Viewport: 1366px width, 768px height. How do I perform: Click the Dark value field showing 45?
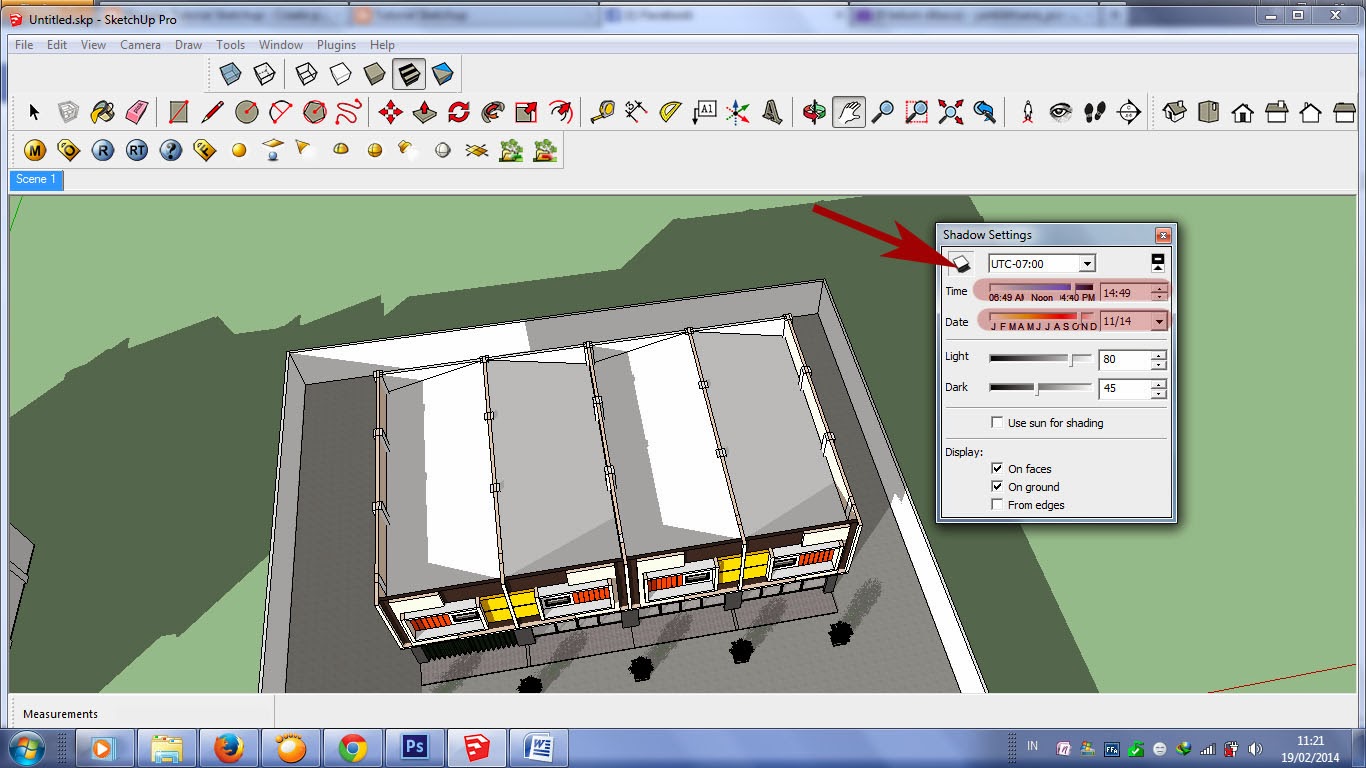(1125, 388)
